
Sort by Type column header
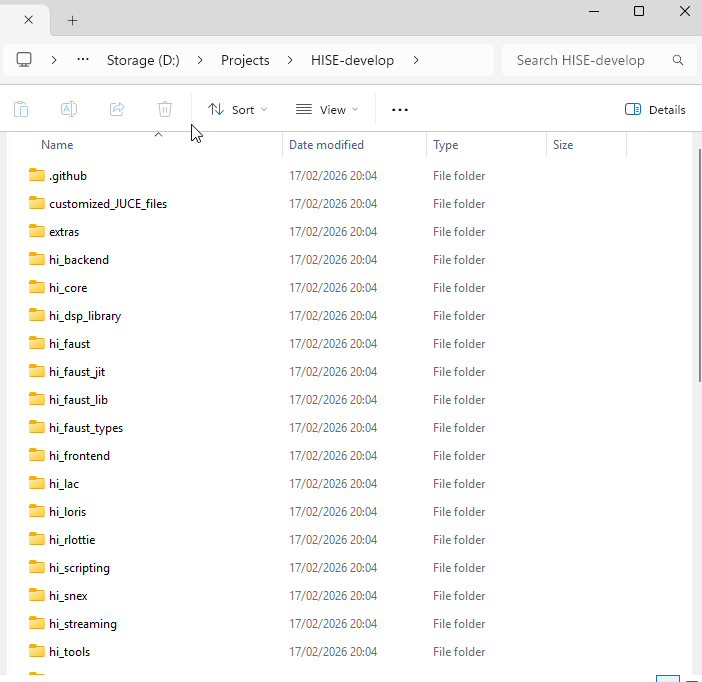(445, 145)
